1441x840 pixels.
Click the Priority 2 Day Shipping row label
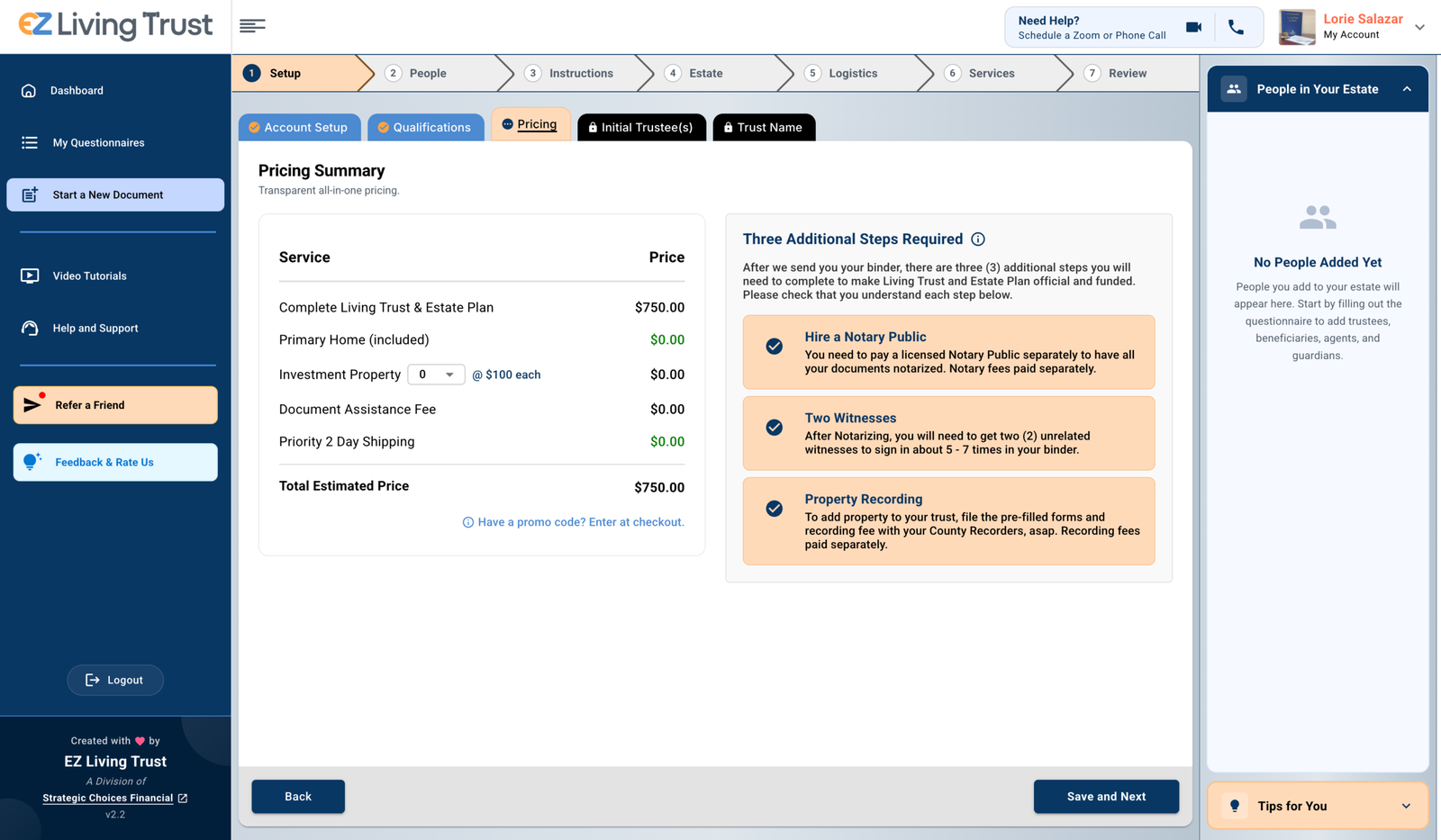[x=347, y=441]
